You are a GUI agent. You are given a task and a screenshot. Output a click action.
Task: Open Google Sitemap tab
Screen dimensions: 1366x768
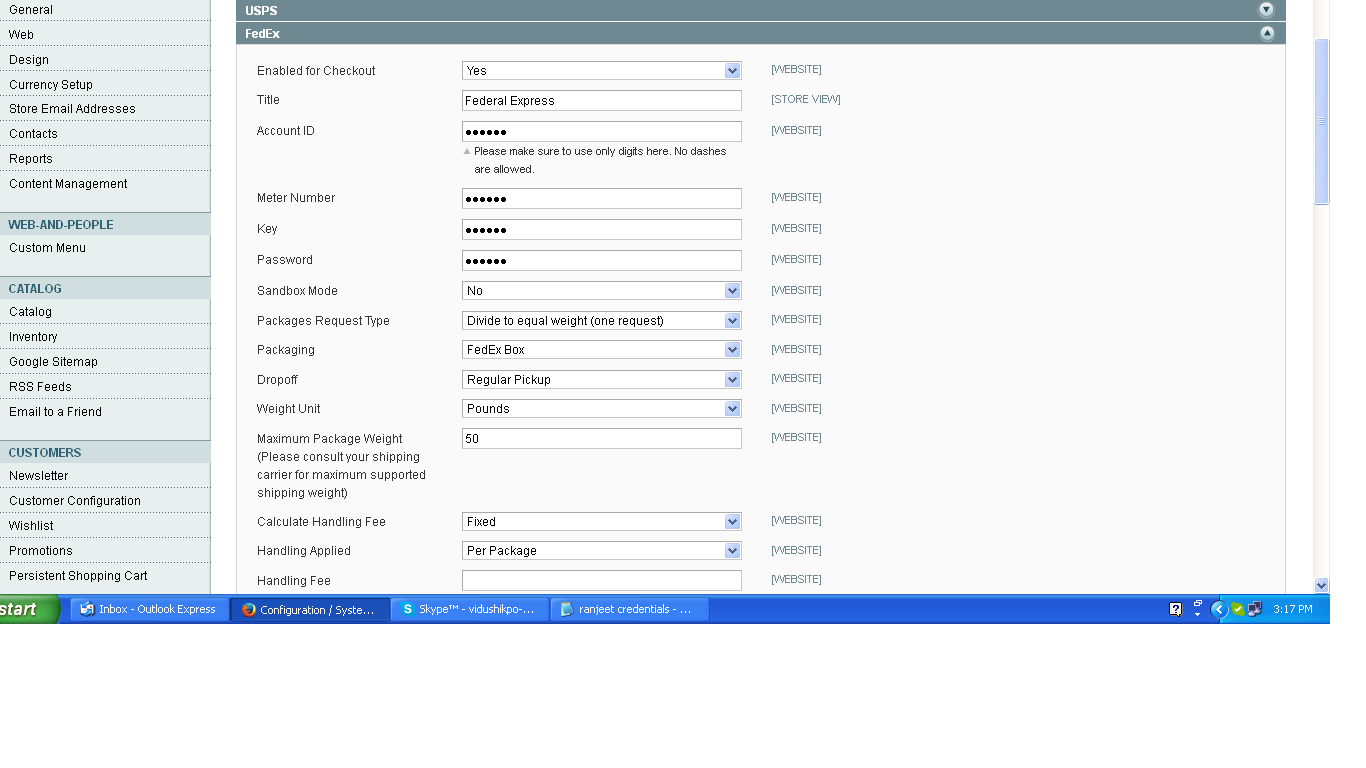105,361
